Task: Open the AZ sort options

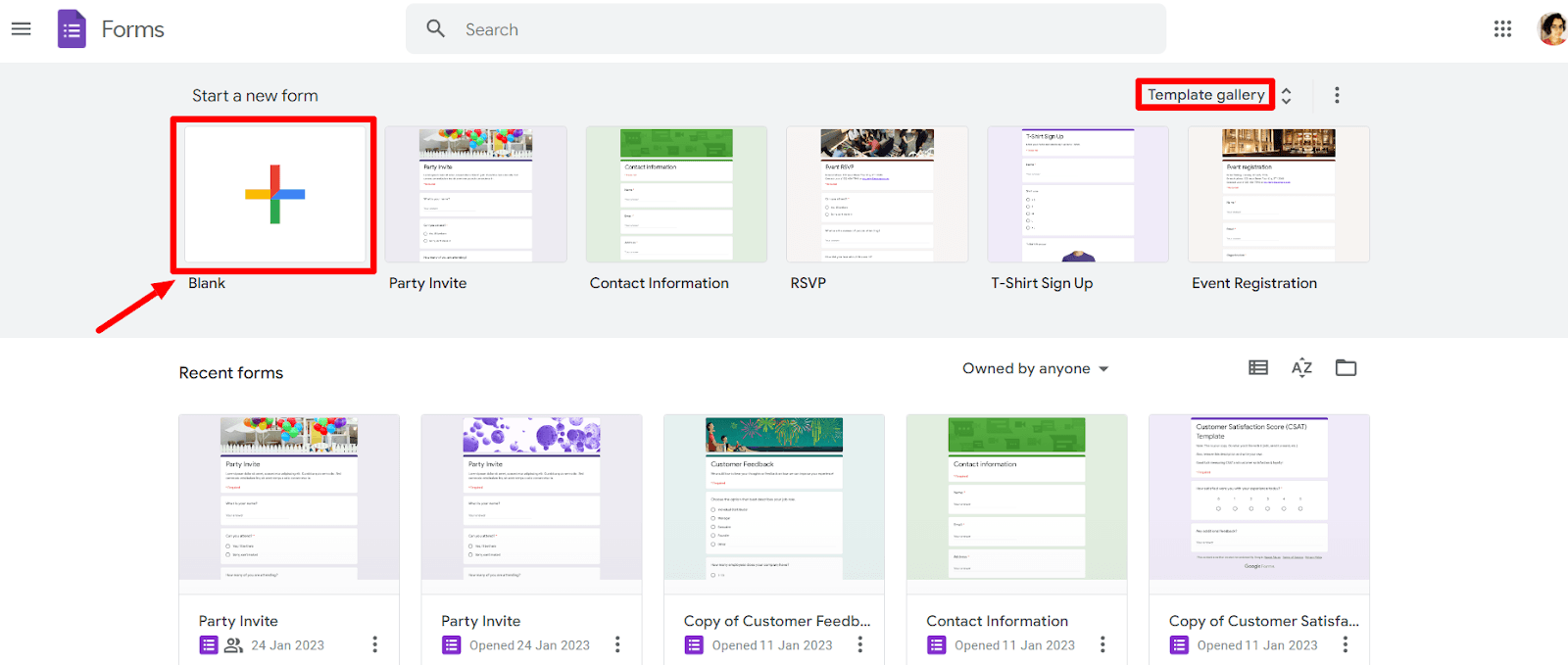Action: pos(1301,368)
